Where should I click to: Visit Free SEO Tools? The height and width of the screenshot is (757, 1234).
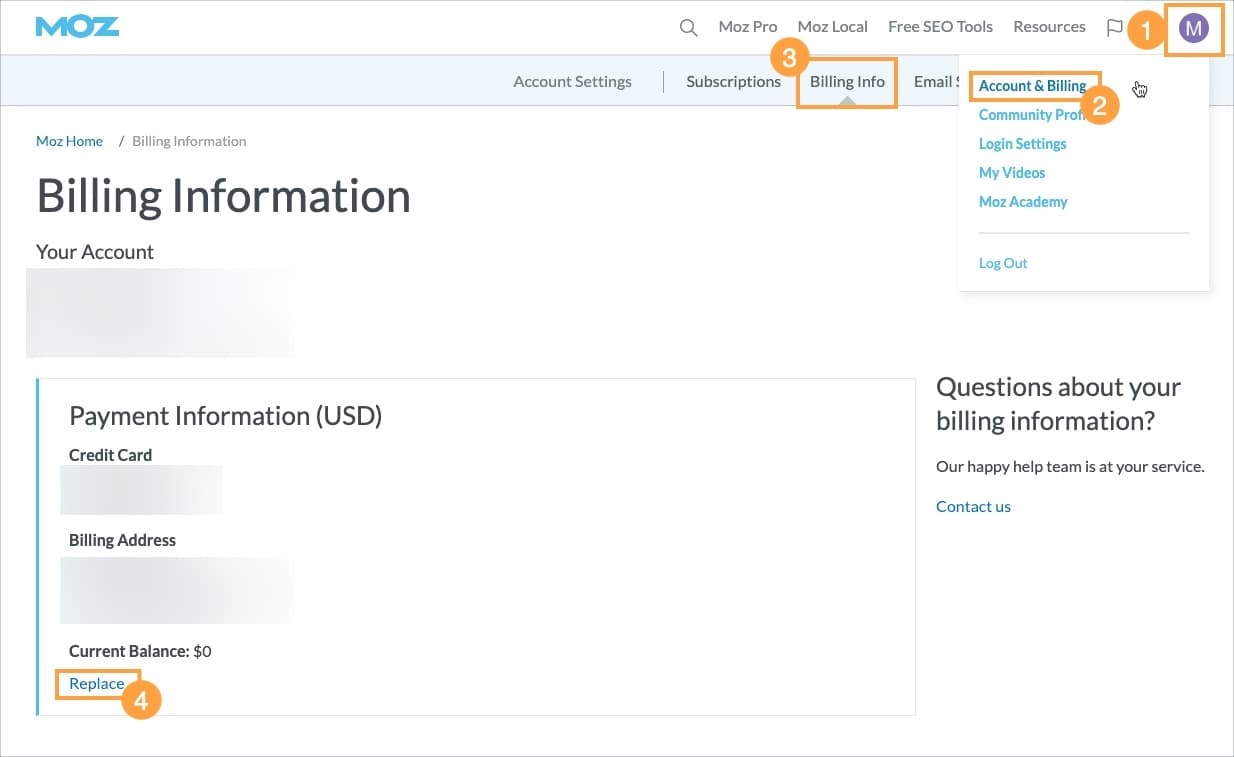[939, 27]
